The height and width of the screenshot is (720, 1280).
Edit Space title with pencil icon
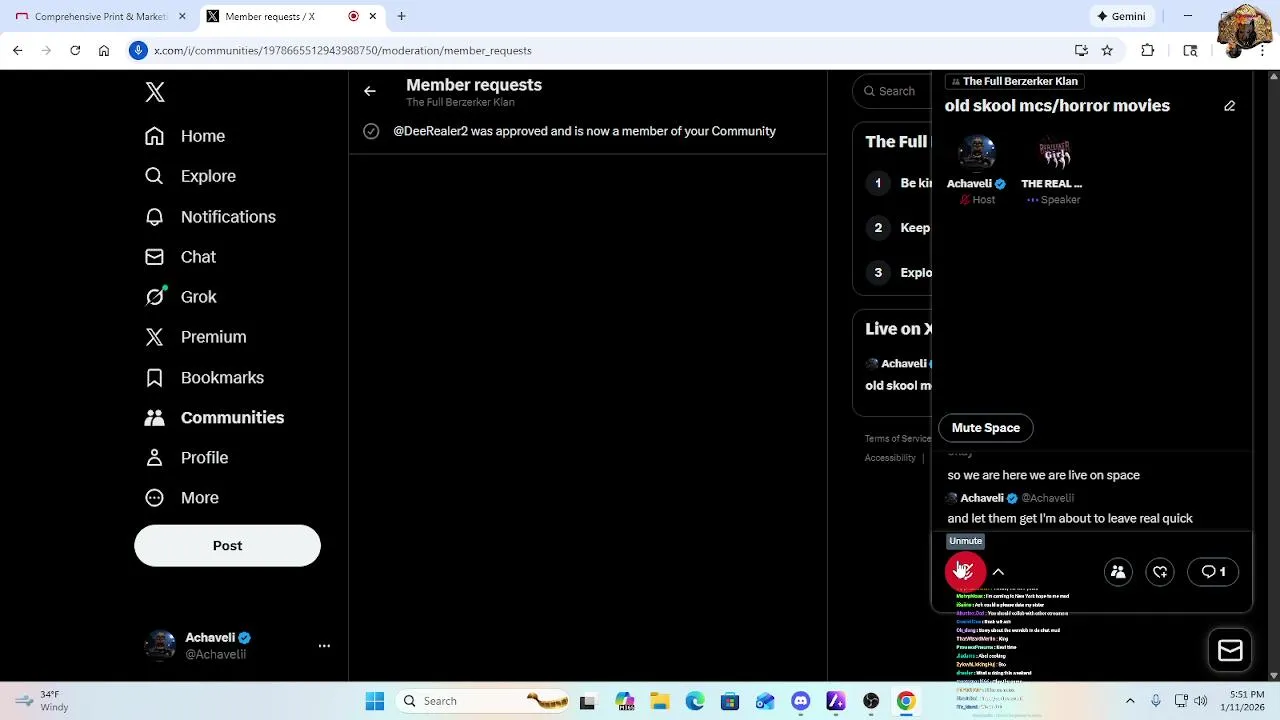coord(1230,106)
